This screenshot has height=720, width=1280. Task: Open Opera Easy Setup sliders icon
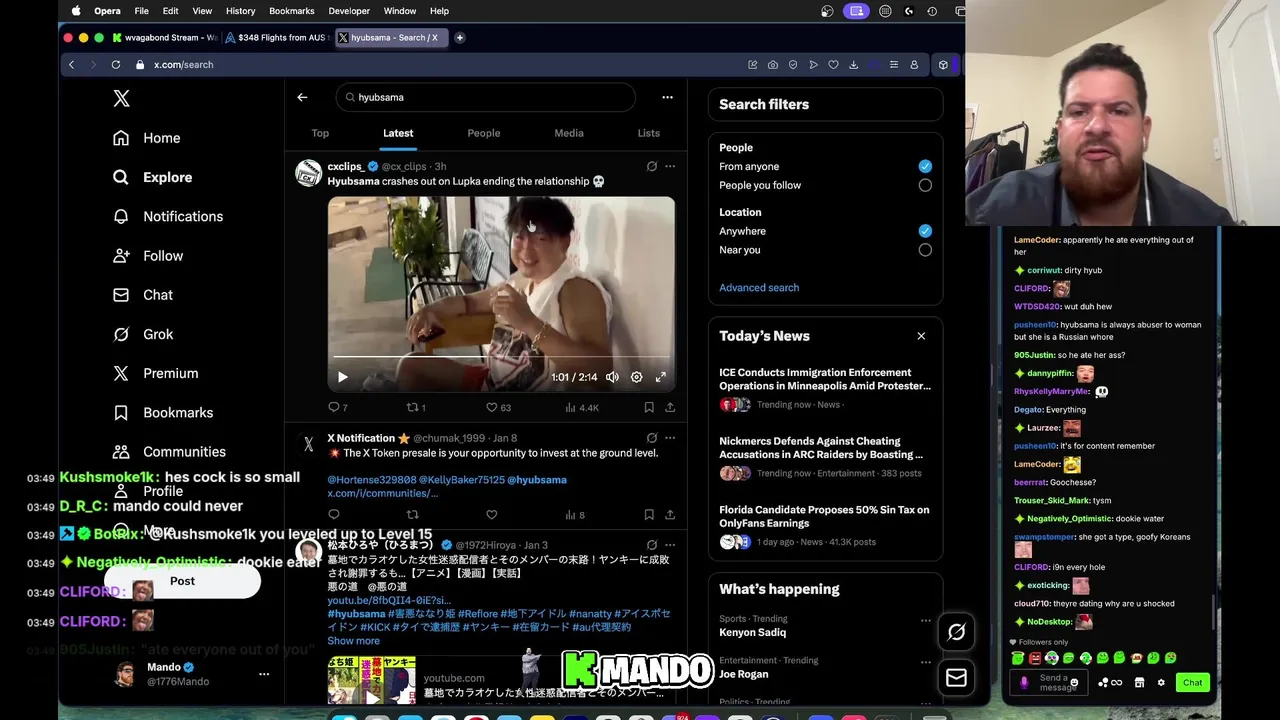click(894, 64)
